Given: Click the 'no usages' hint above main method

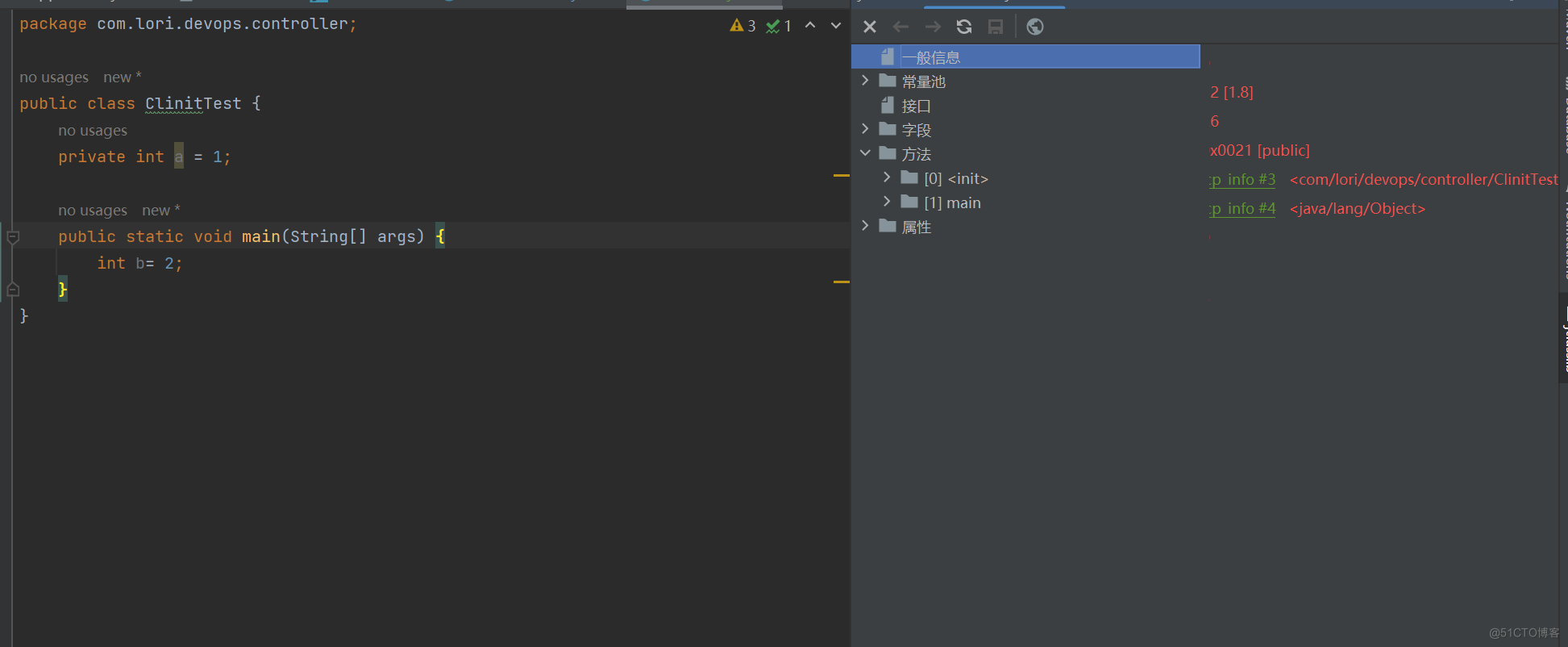Looking at the screenshot, I should (93, 211).
